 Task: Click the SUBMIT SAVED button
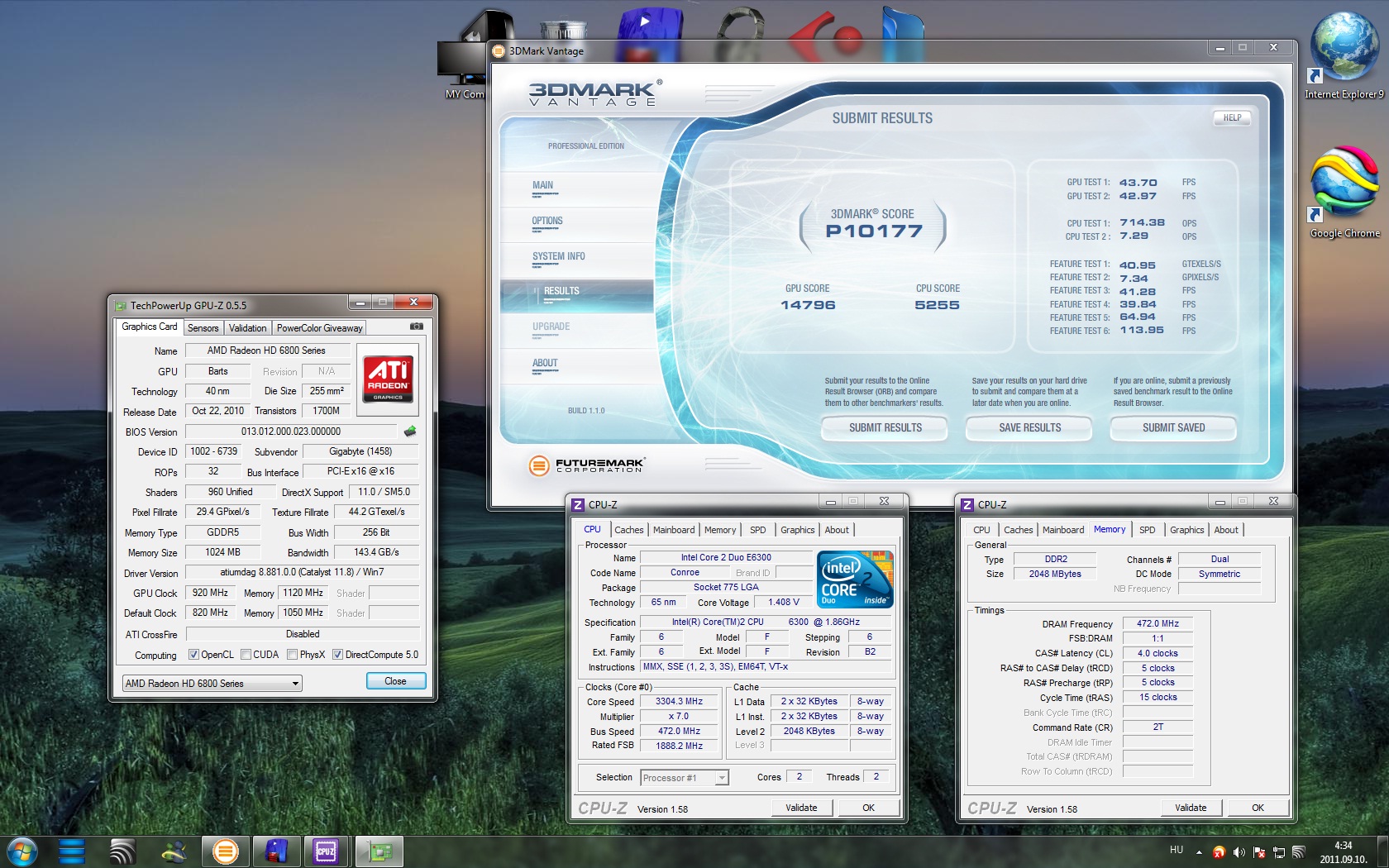click(1173, 428)
